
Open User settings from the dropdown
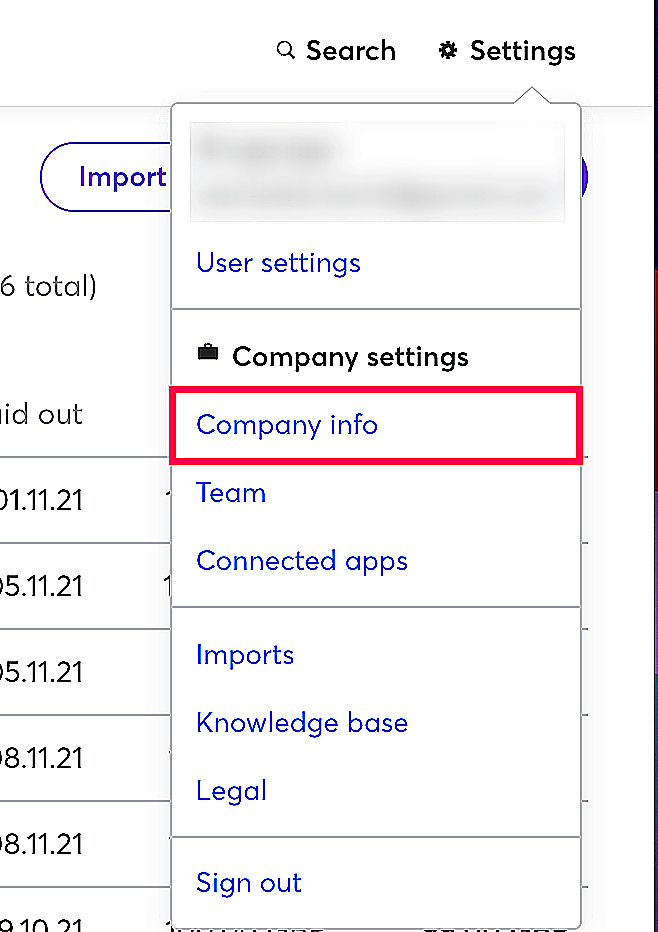[279, 262]
